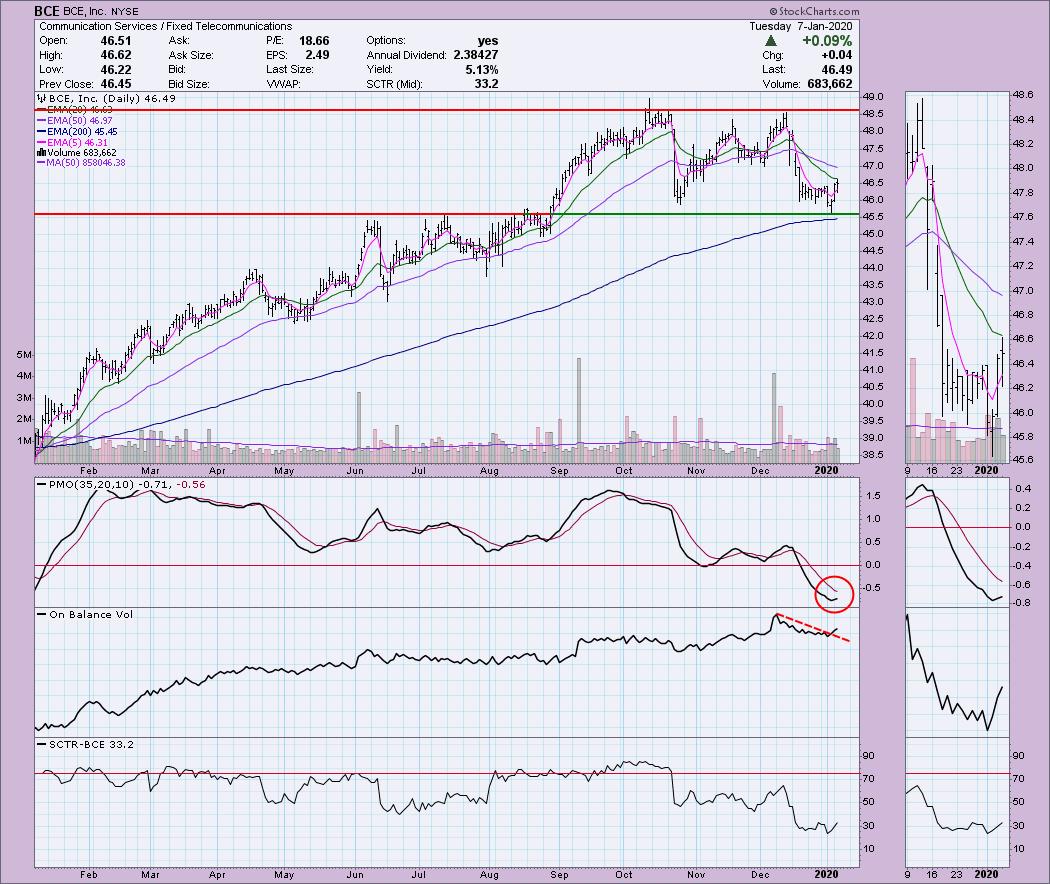Select the 'Communication Services / Fixed Telecommunications' sector text
Screen dimensions: 1050x884
[165, 26]
